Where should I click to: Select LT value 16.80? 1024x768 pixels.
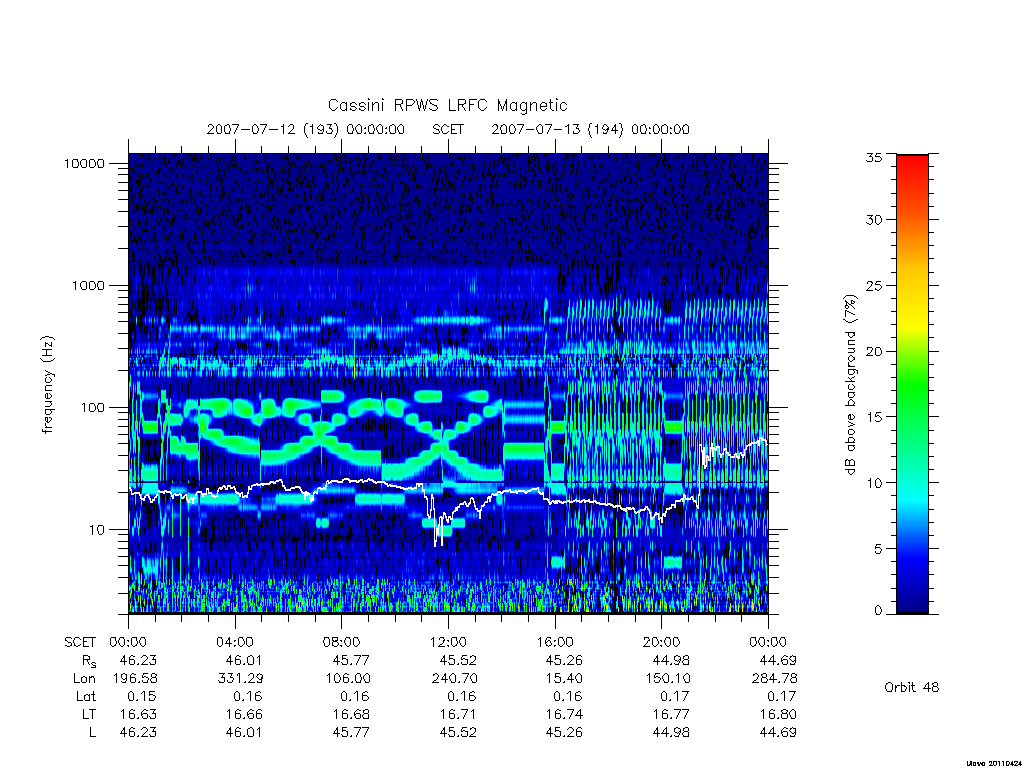[778, 714]
